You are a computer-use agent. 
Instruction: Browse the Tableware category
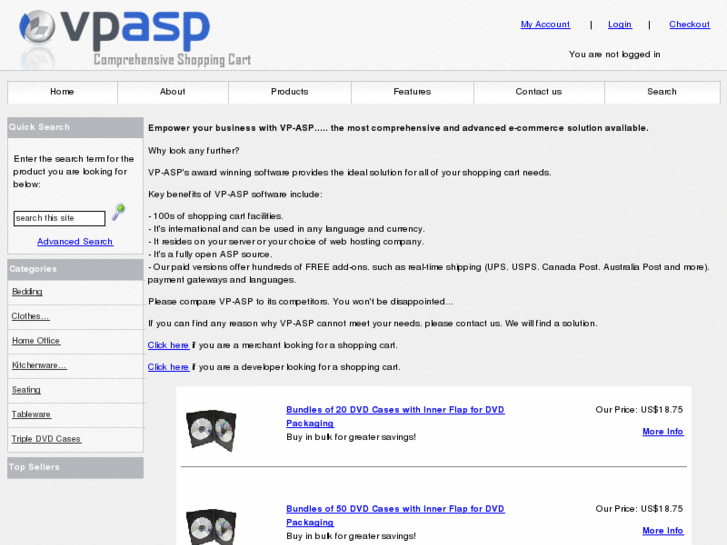[x=31, y=415]
